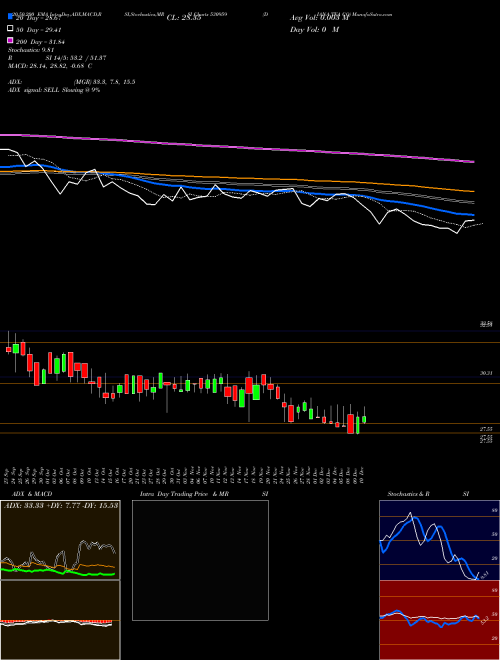Click the 27.55 price axis label
The height and width of the screenshot is (660, 500).
[486, 428]
